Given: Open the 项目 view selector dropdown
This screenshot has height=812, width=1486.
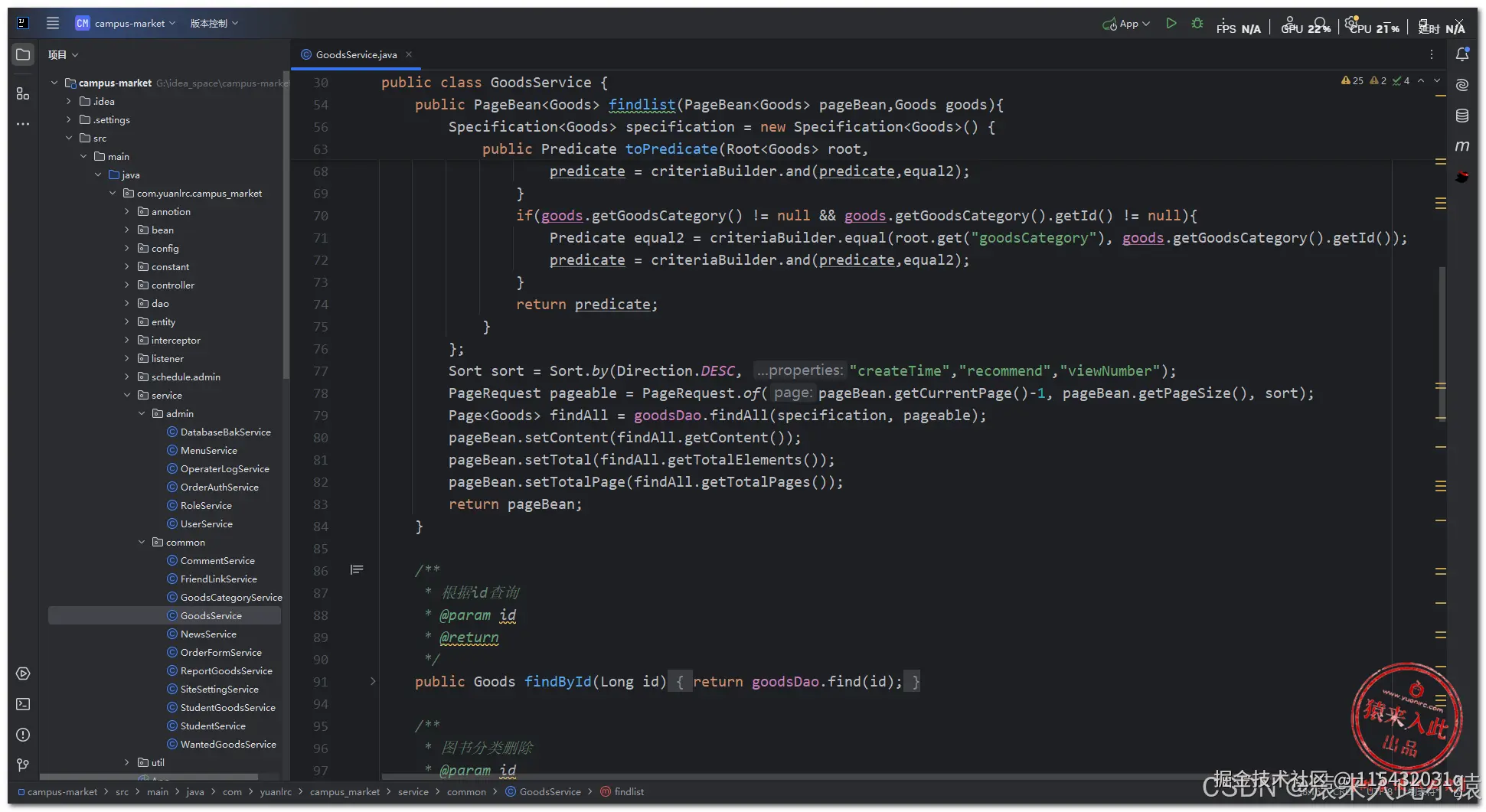Looking at the screenshot, I should coord(63,54).
